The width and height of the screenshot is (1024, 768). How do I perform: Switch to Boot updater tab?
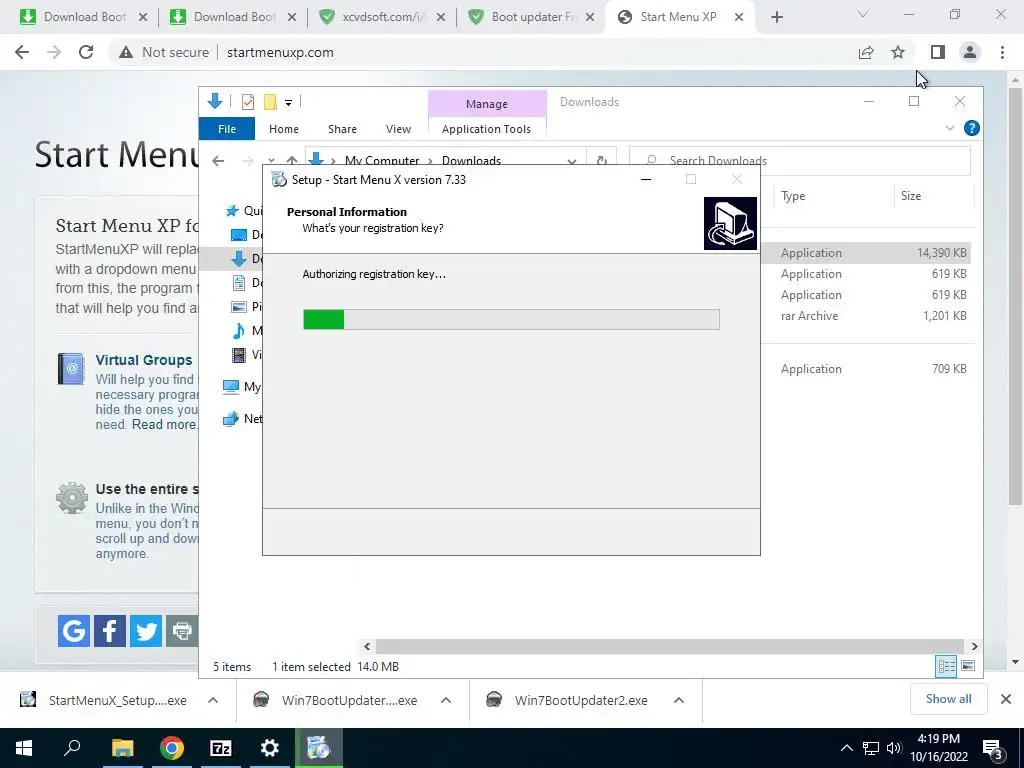532,17
